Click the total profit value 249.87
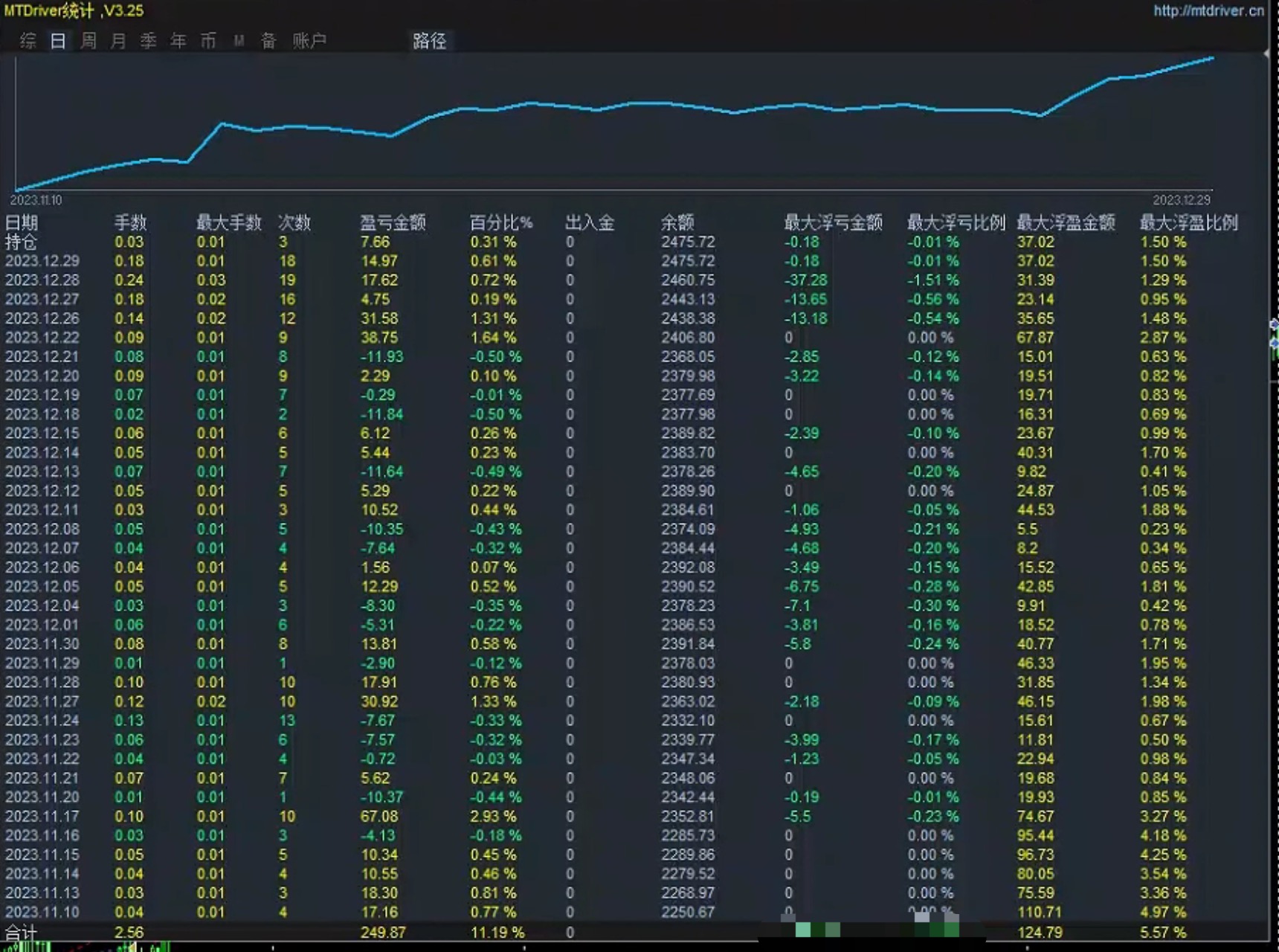The width and height of the screenshot is (1279, 952). pos(384,933)
